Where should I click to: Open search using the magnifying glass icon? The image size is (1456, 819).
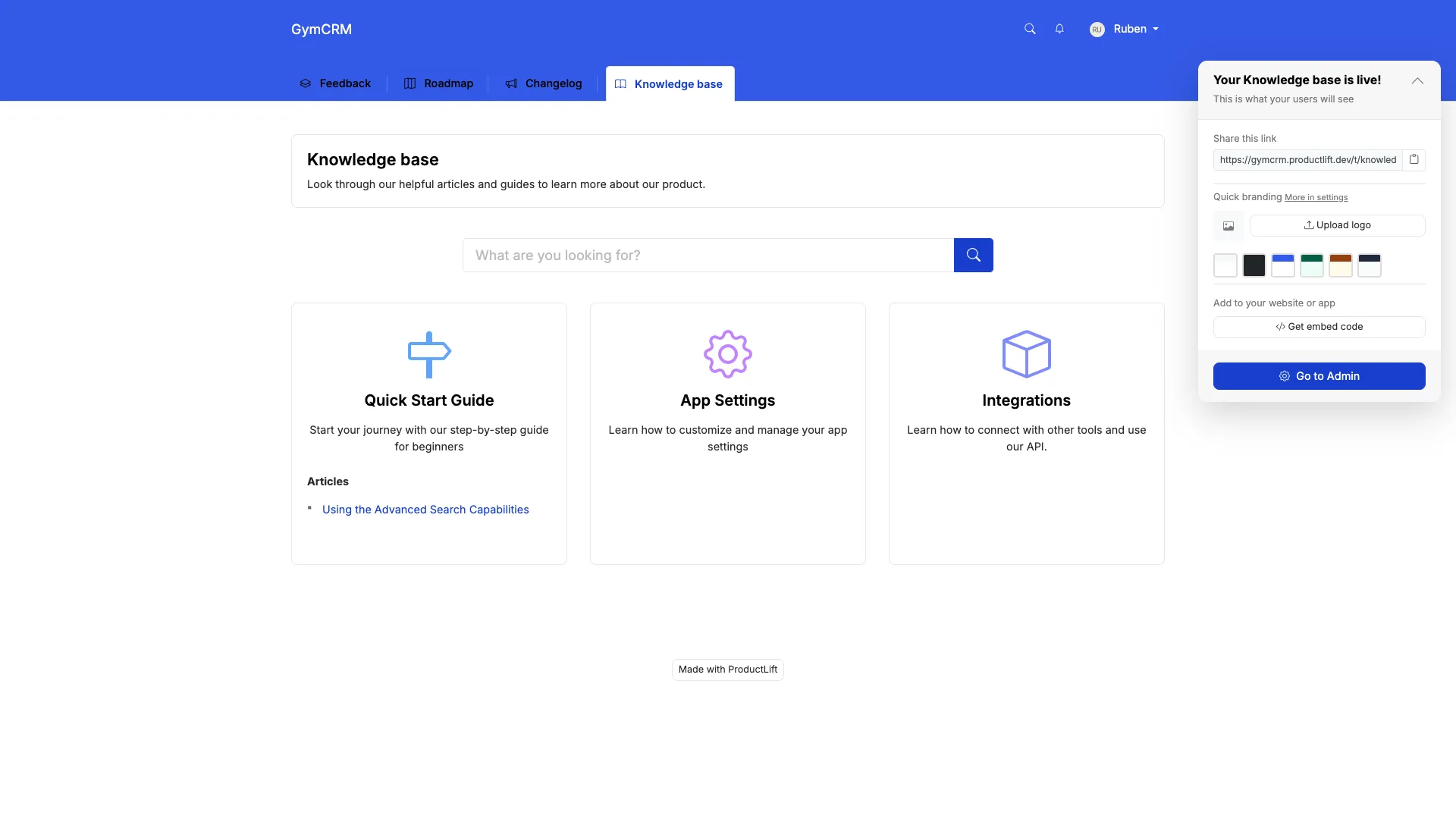[x=1029, y=28]
